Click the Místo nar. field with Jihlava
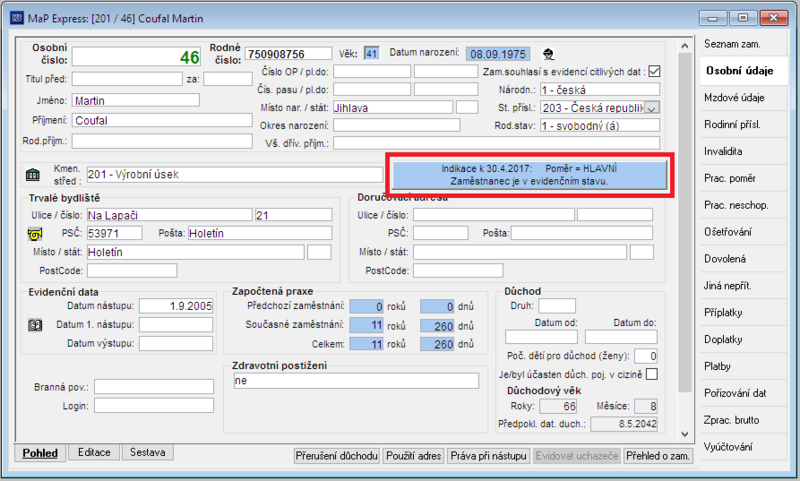Viewport: 800px width, 481px height. pyautogui.click(x=393, y=108)
